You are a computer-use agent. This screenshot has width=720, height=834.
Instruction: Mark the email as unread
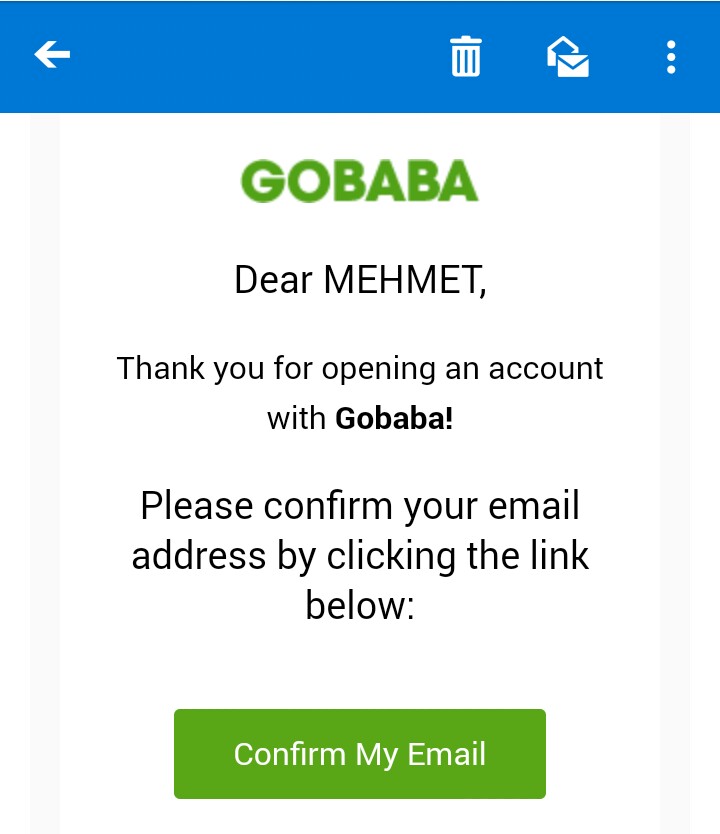(x=568, y=56)
